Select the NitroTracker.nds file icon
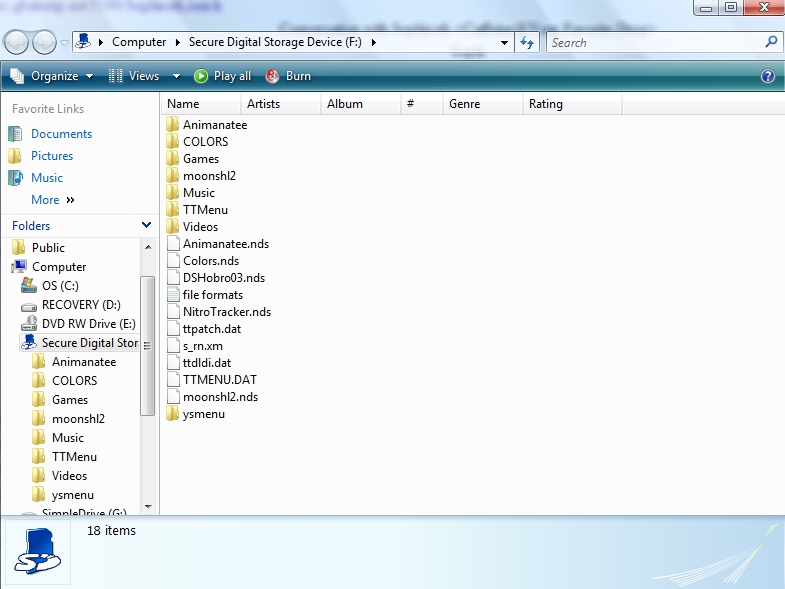This screenshot has height=589, width=785. [x=173, y=312]
